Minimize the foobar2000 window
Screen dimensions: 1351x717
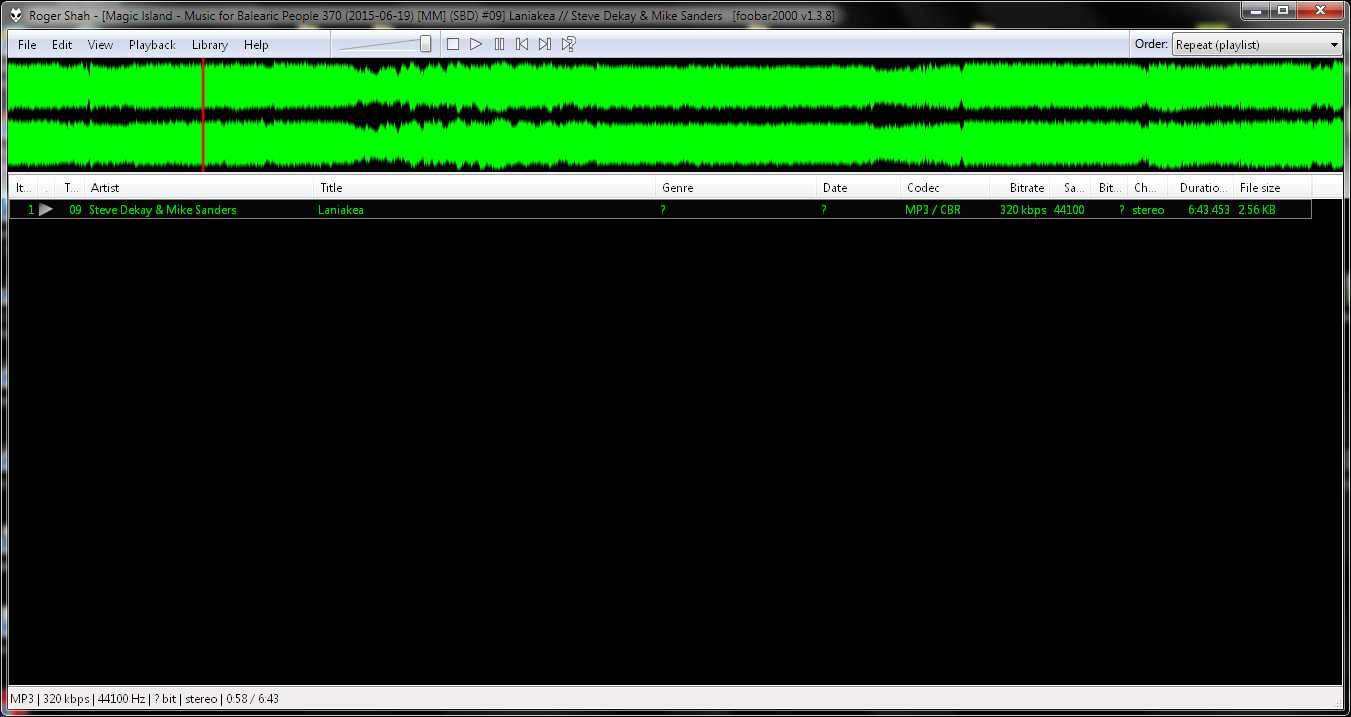[x=1255, y=10]
